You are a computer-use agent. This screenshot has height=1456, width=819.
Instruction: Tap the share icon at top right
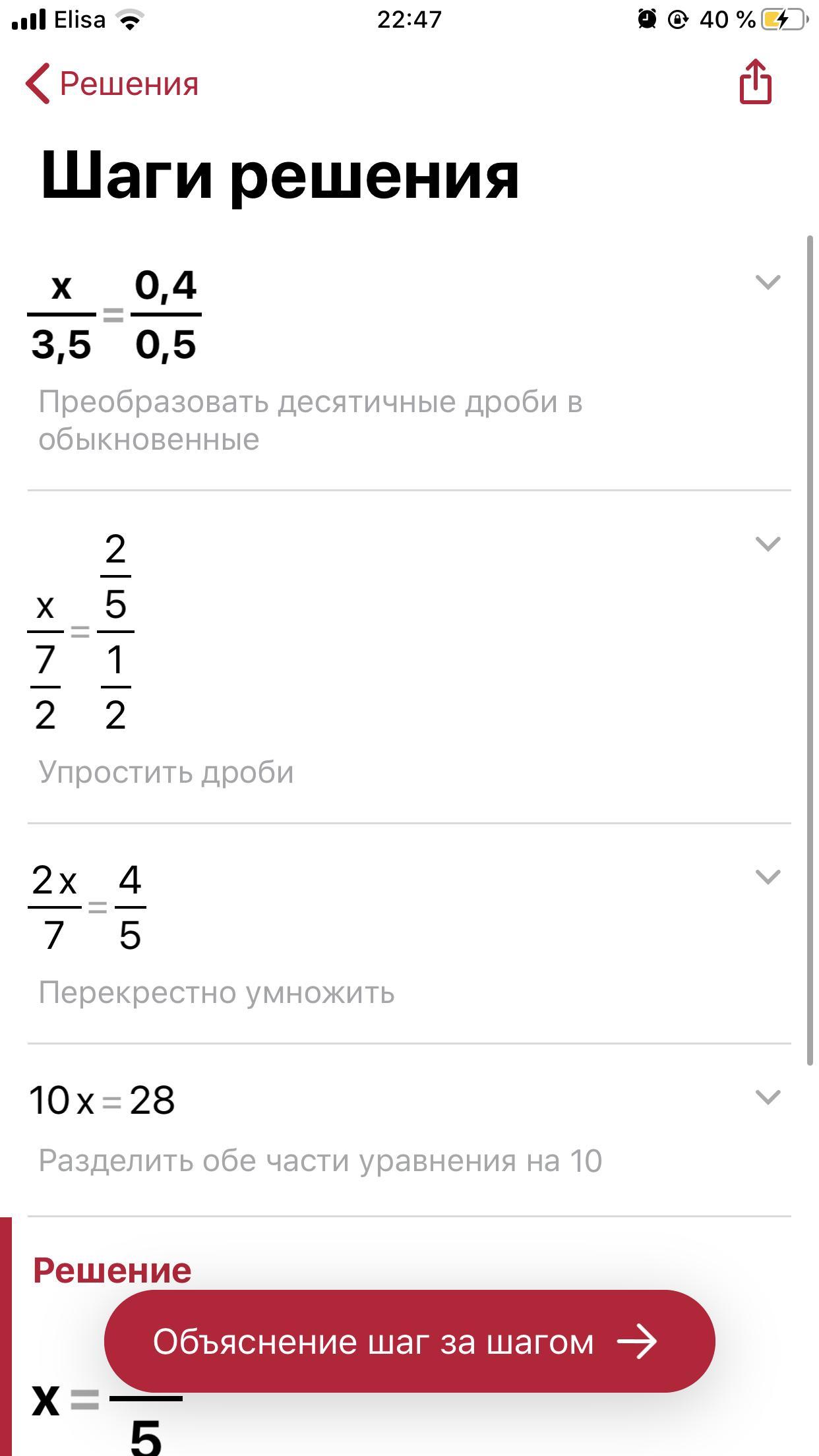tap(756, 82)
